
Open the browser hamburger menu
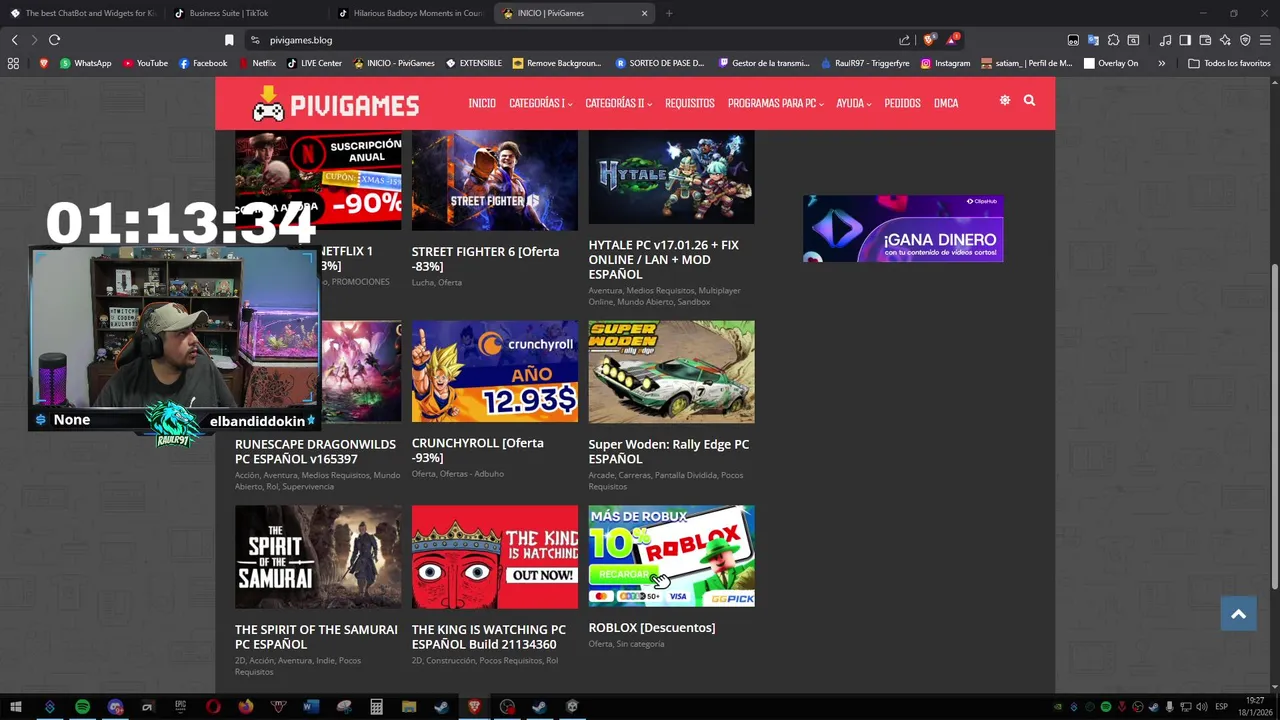[1265, 40]
